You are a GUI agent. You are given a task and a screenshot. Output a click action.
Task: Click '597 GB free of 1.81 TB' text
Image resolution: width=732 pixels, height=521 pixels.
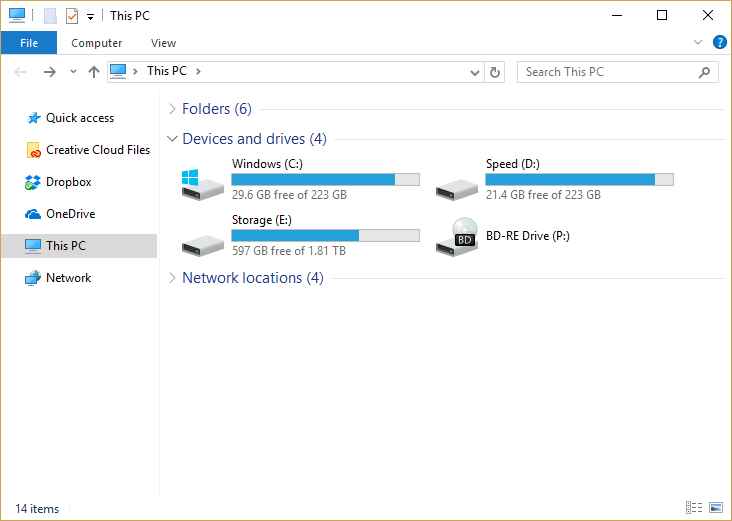[289, 251]
